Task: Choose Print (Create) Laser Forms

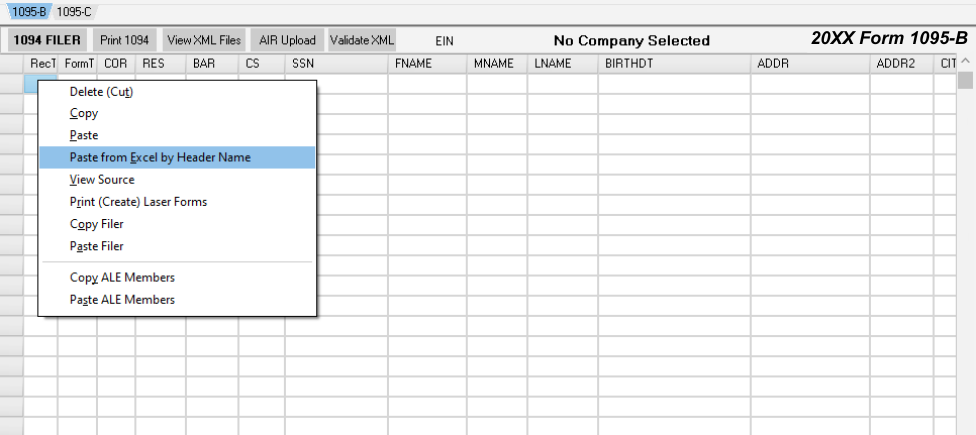Action: (138, 202)
